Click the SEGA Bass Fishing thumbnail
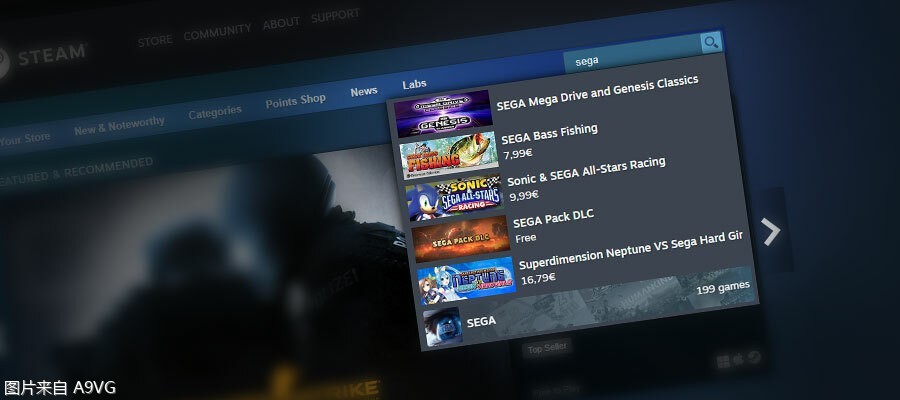 click(449, 155)
